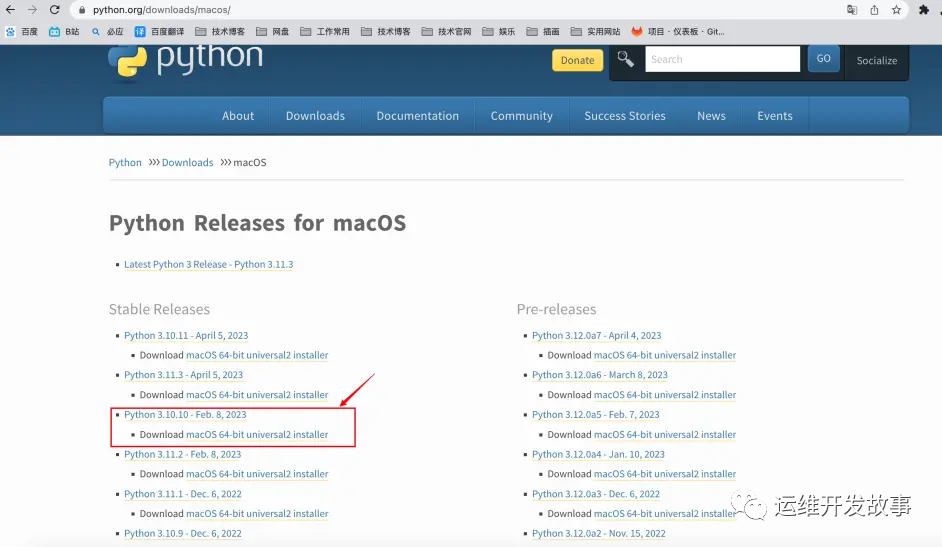Open the Python 3.12.0a6 - March 8, 2023 pre-release

[600, 375]
